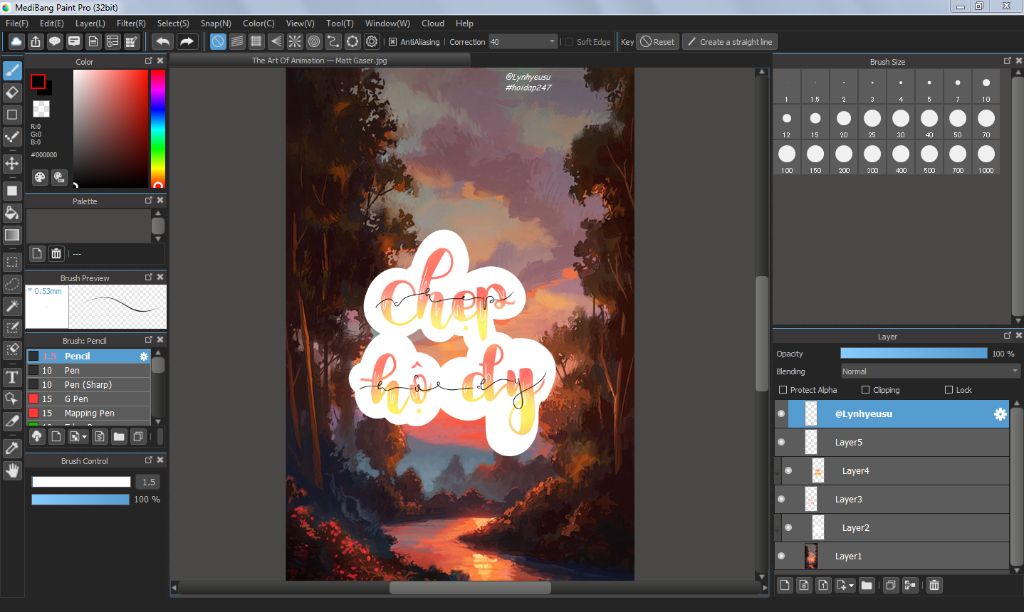Select Layer2 in layer list
Image resolution: width=1024 pixels, height=612 pixels.
(892, 528)
